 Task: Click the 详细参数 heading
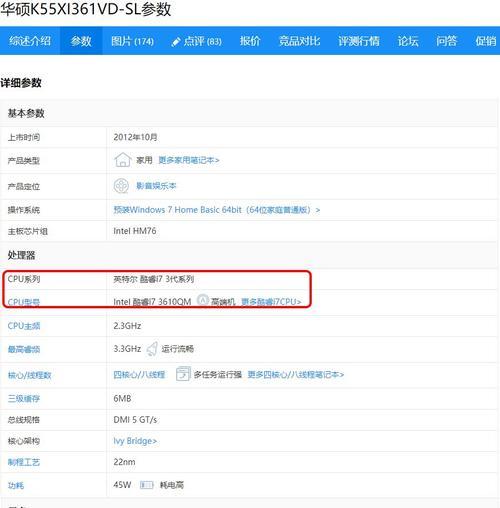[21, 83]
